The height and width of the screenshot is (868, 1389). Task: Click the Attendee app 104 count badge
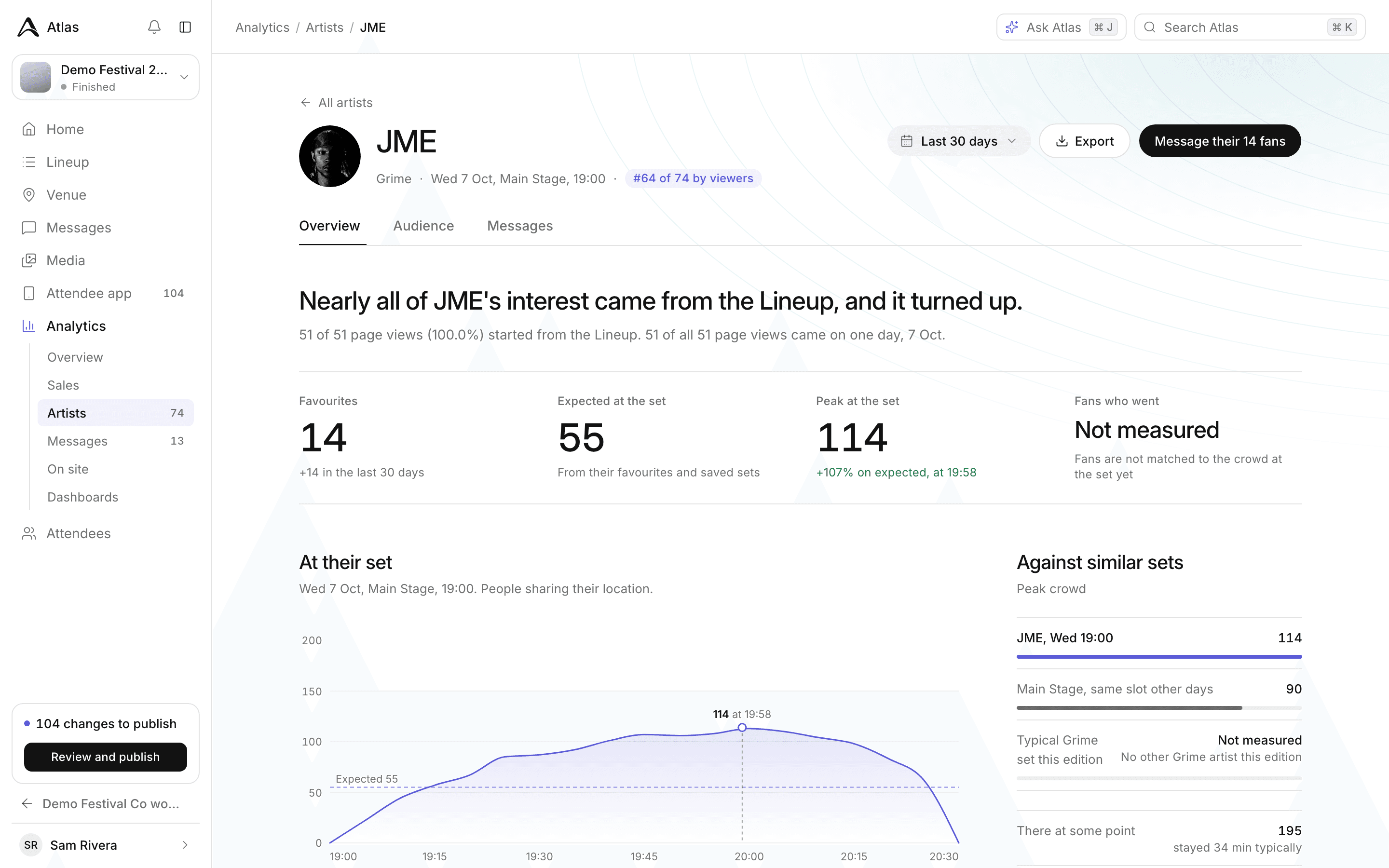[x=173, y=293]
